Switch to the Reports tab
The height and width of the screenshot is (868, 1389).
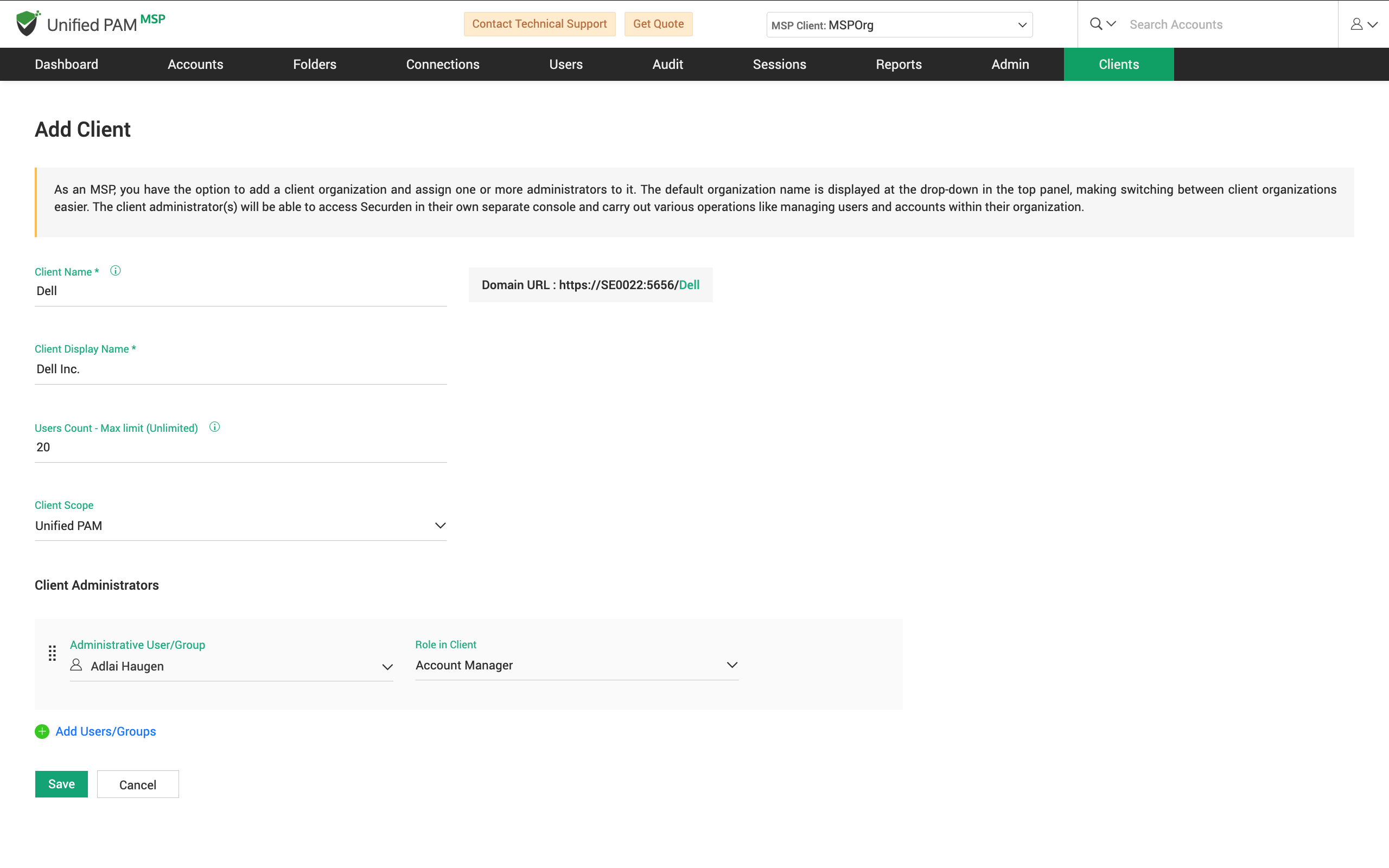point(899,65)
